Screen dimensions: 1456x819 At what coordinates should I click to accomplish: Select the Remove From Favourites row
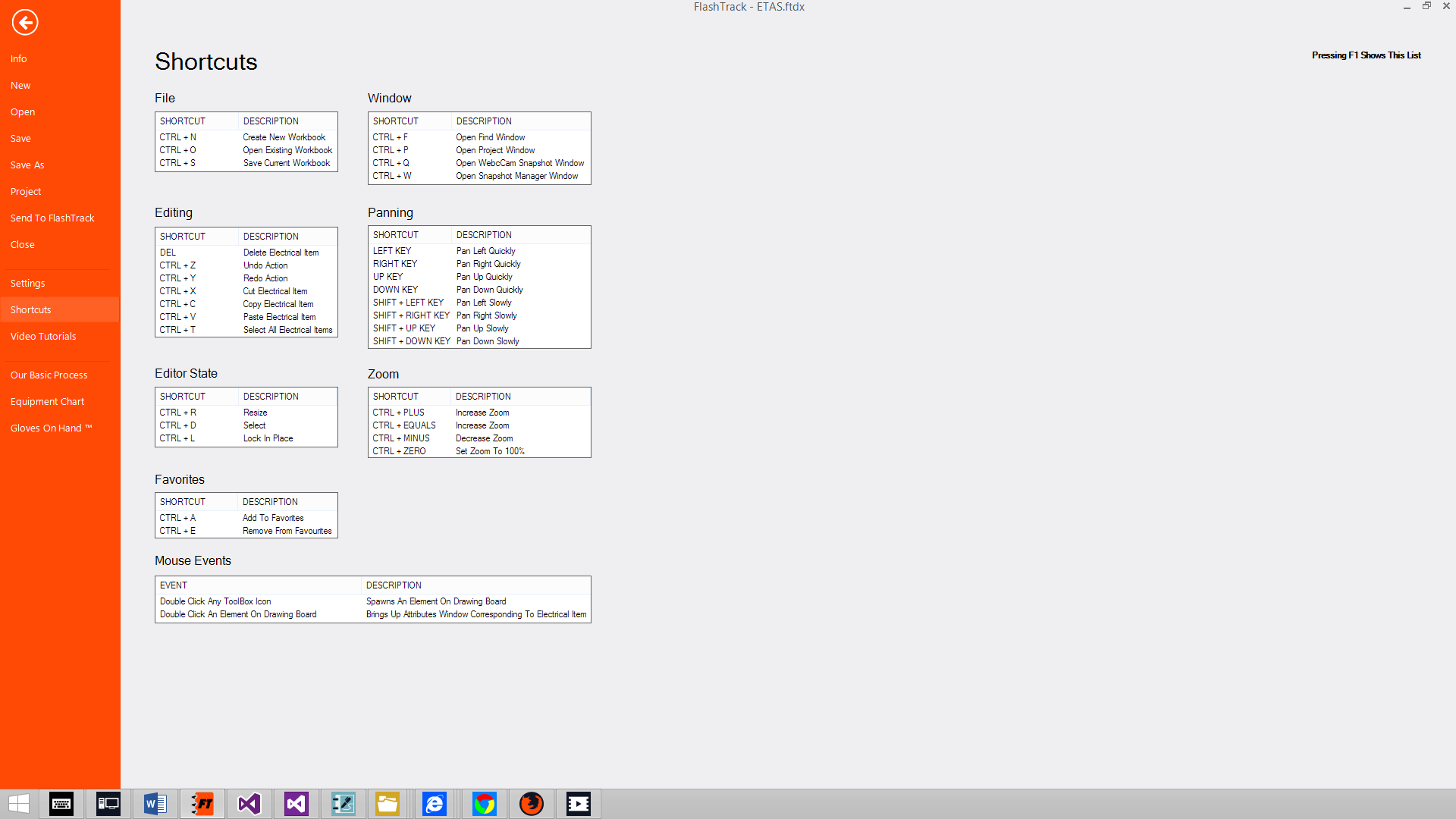coord(246,531)
